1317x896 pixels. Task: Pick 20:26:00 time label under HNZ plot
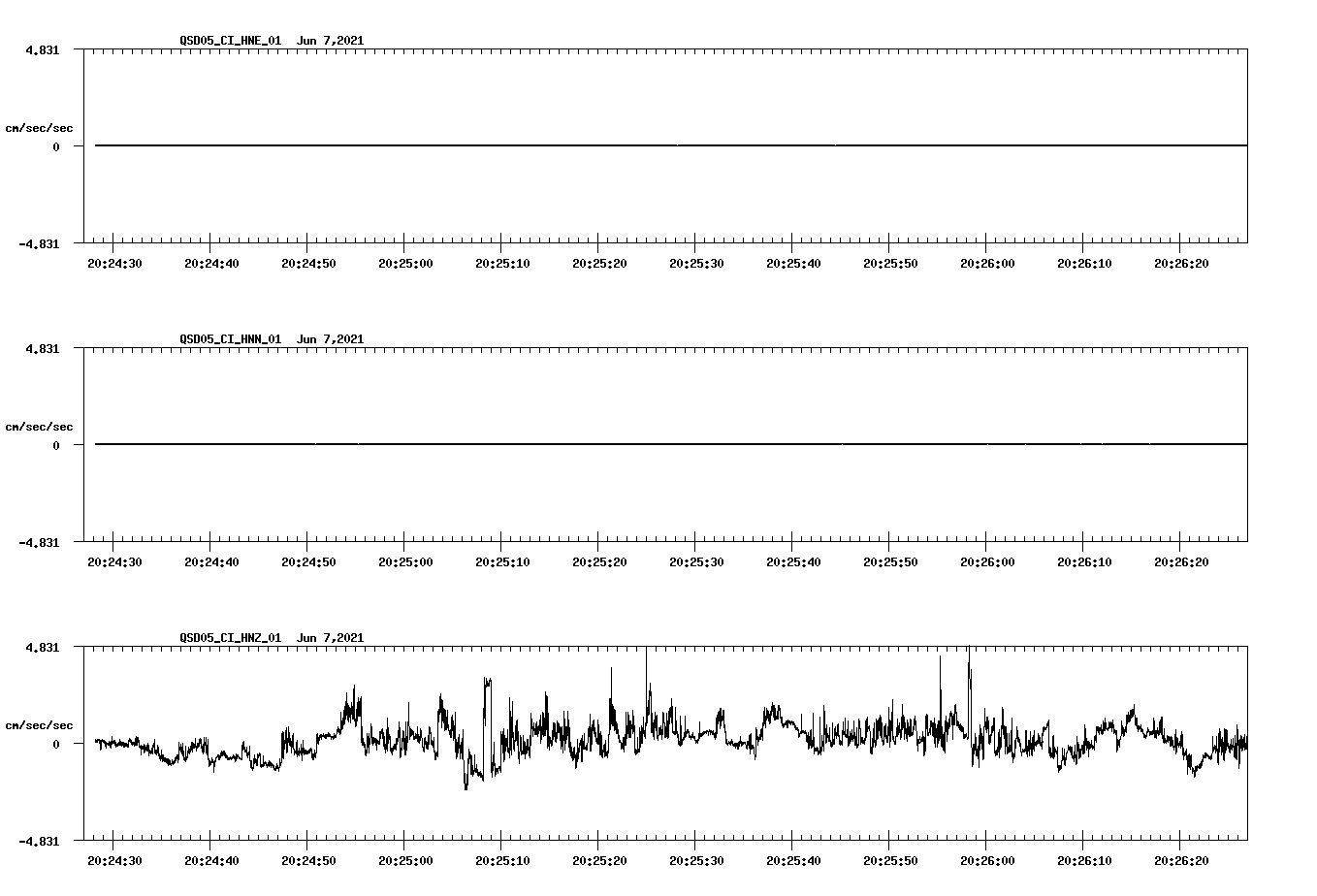[x=987, y=861]
